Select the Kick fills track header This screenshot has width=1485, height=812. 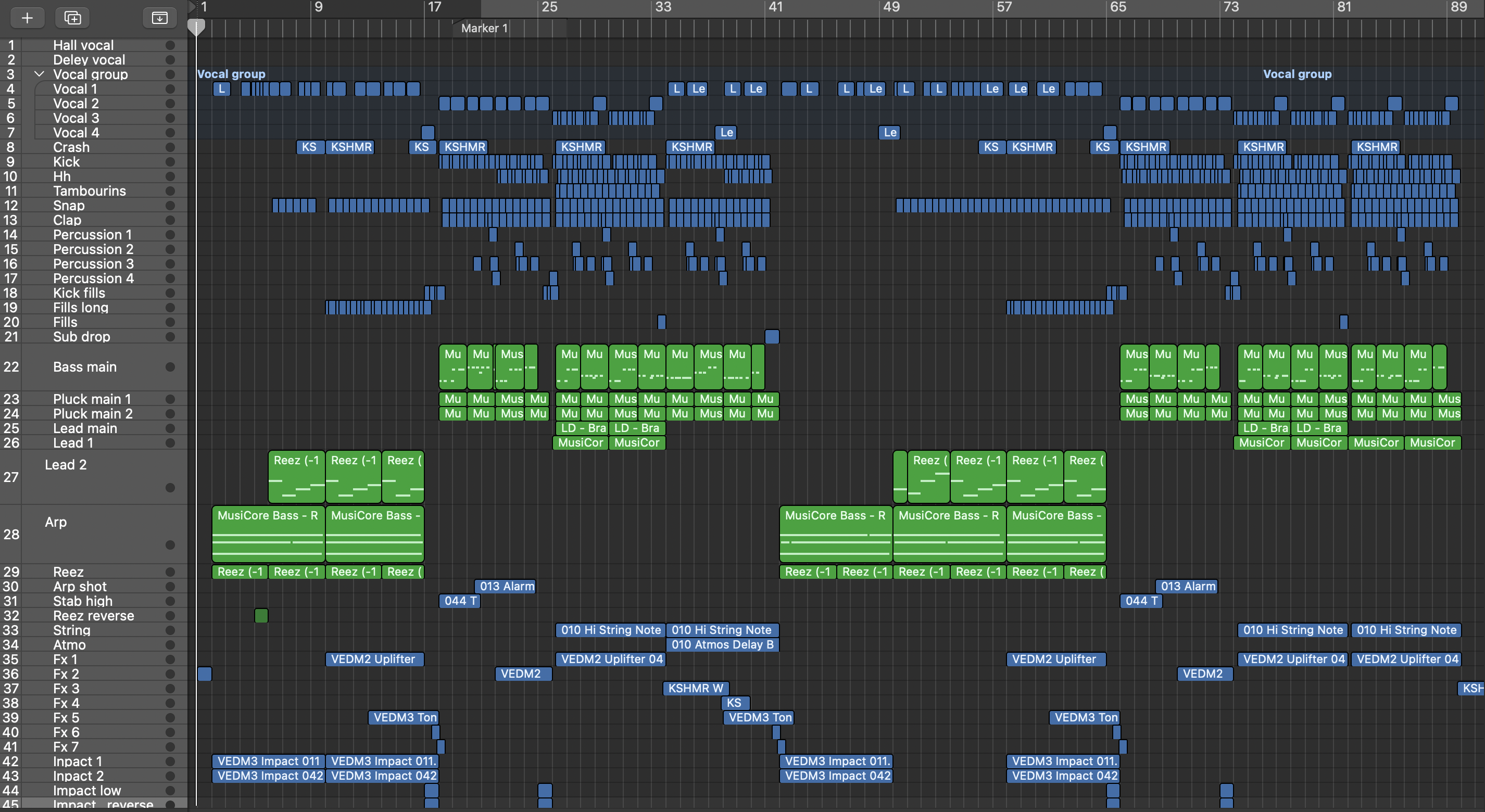(93, 293)
